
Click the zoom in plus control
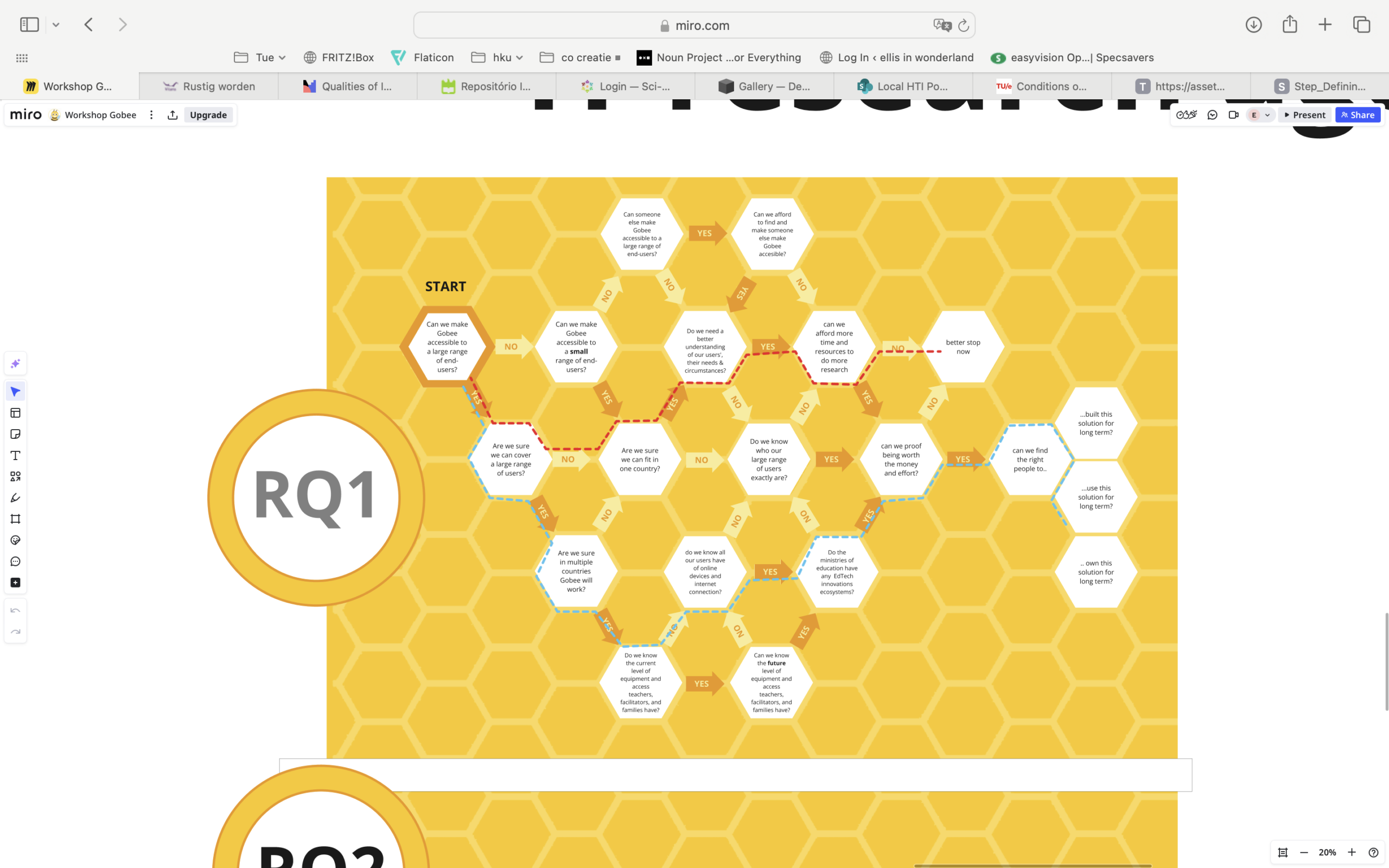point(1351,852)
